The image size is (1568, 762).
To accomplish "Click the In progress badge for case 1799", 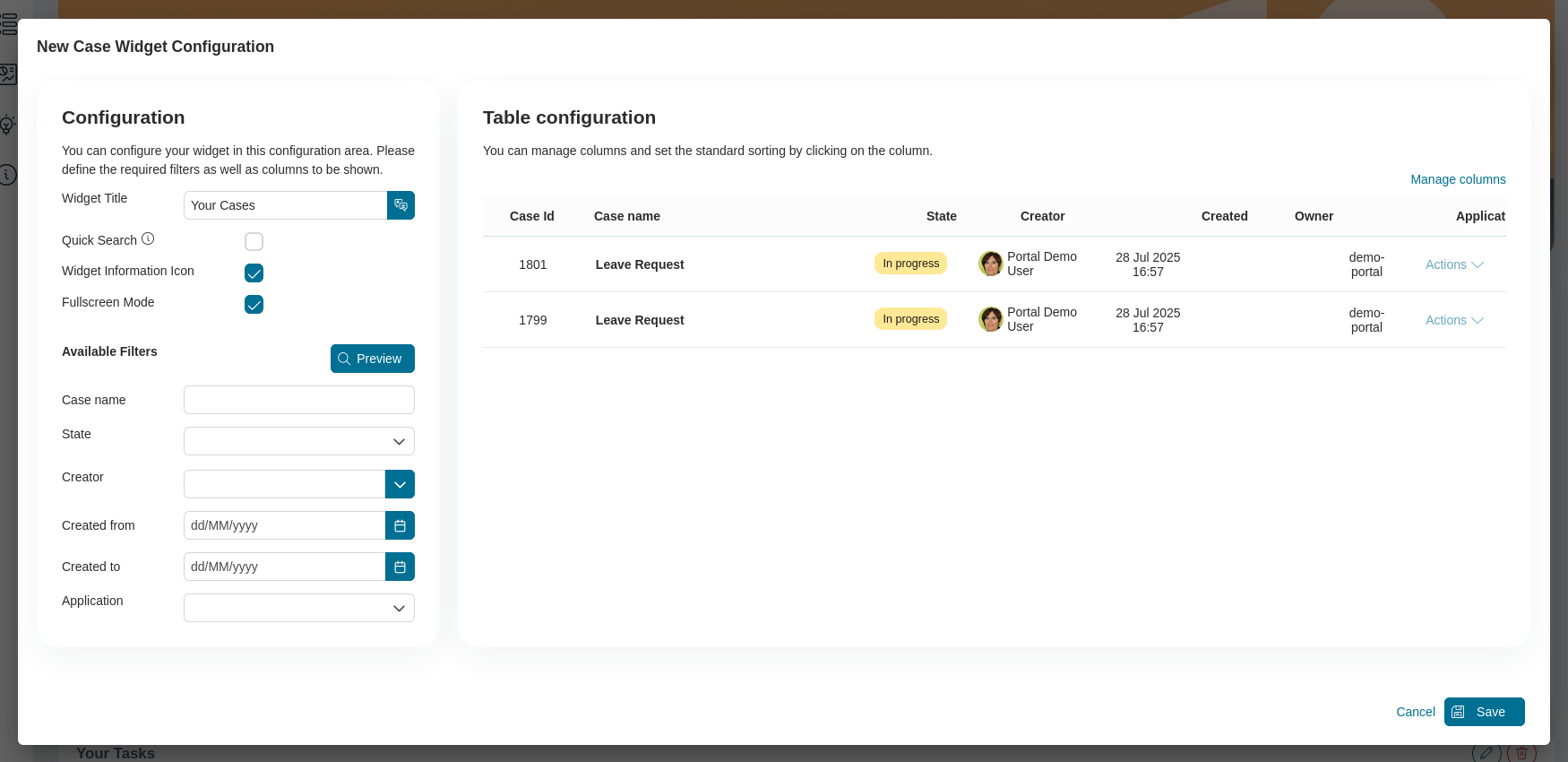I will coord(910,319).
